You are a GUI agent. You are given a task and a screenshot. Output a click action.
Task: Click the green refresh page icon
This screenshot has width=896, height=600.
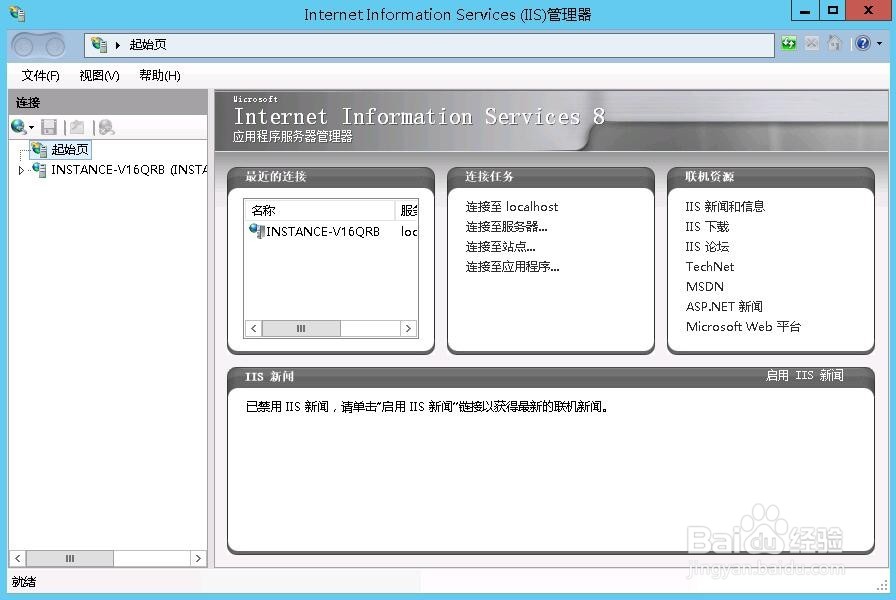(x=789, y=43)
